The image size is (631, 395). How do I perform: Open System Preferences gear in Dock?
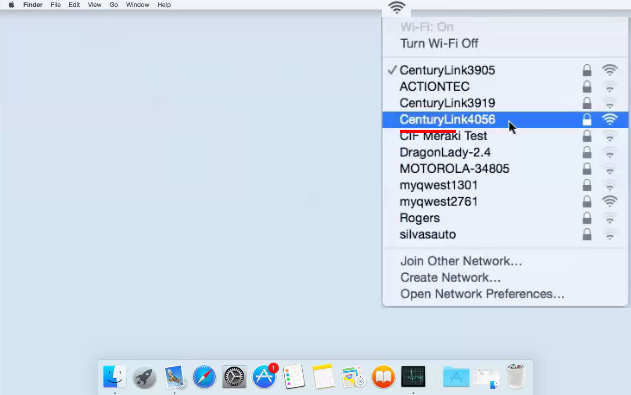[x=234, y=377]
